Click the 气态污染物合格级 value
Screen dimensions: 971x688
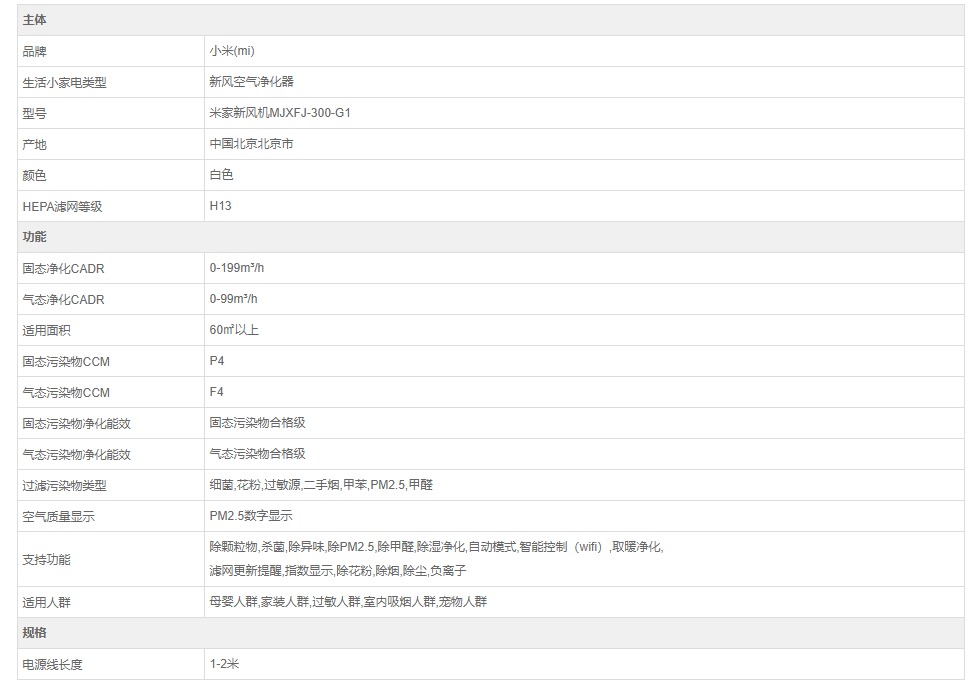coord(257,454)
